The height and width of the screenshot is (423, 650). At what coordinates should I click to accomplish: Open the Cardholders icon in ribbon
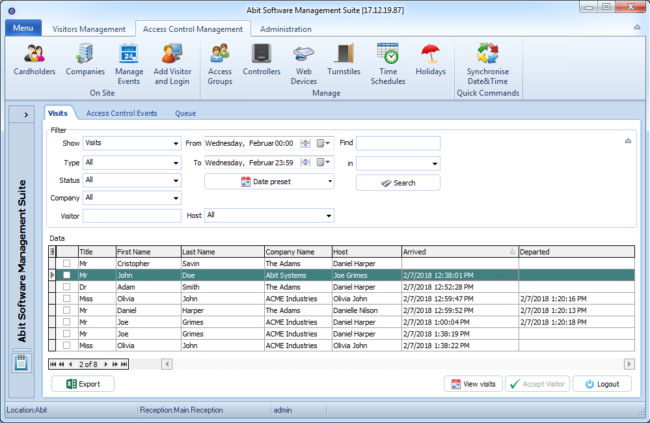click(35, 59)
